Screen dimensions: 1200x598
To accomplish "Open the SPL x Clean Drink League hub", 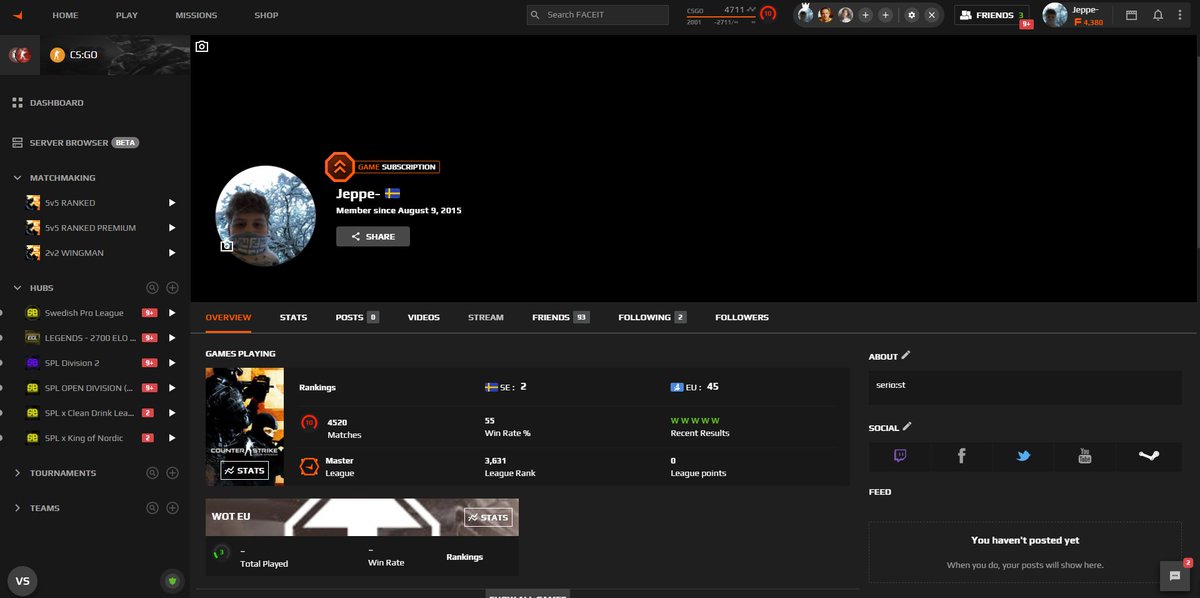I will tap(90, 413).
